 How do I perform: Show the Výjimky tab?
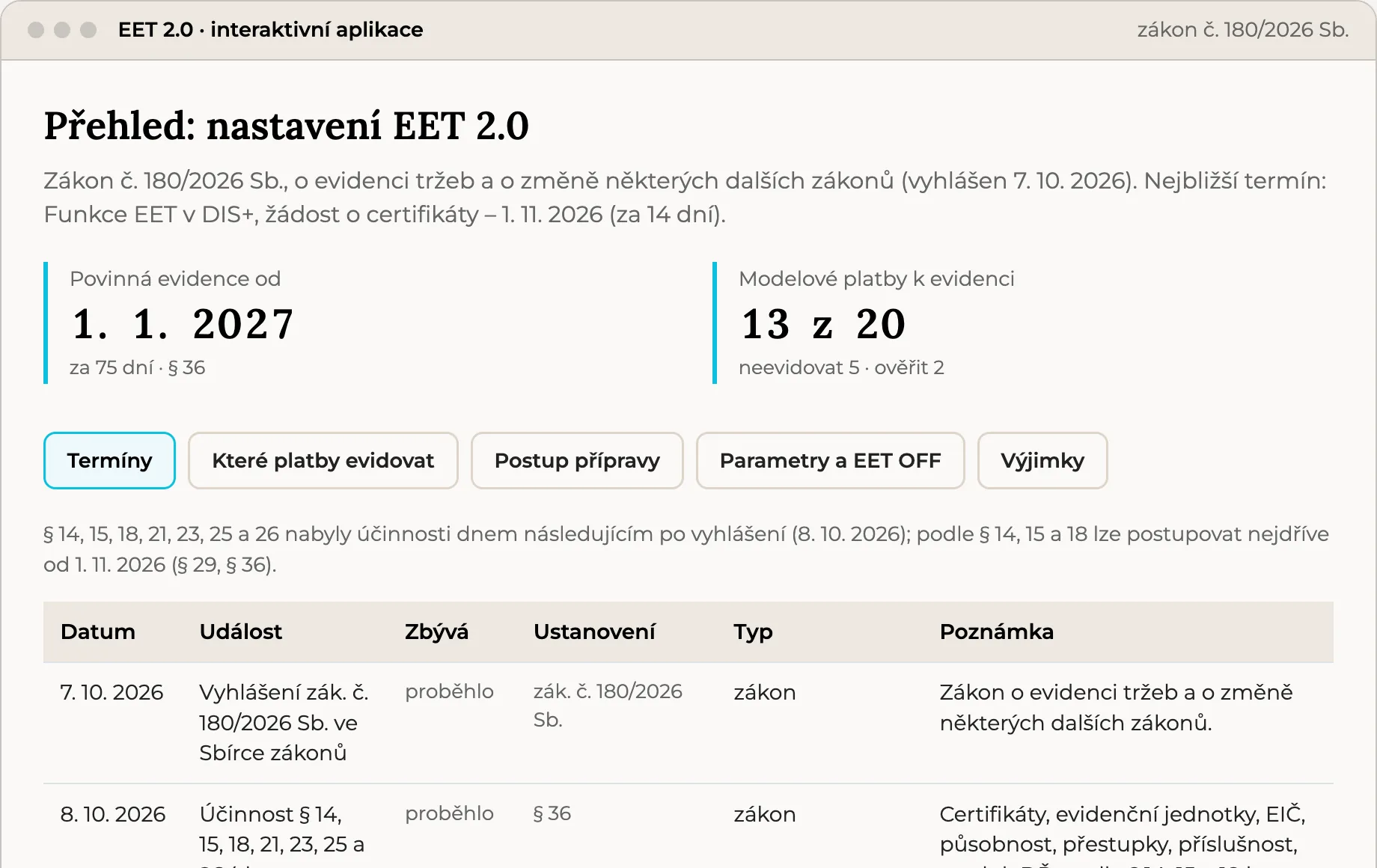tap(1042, 460)
